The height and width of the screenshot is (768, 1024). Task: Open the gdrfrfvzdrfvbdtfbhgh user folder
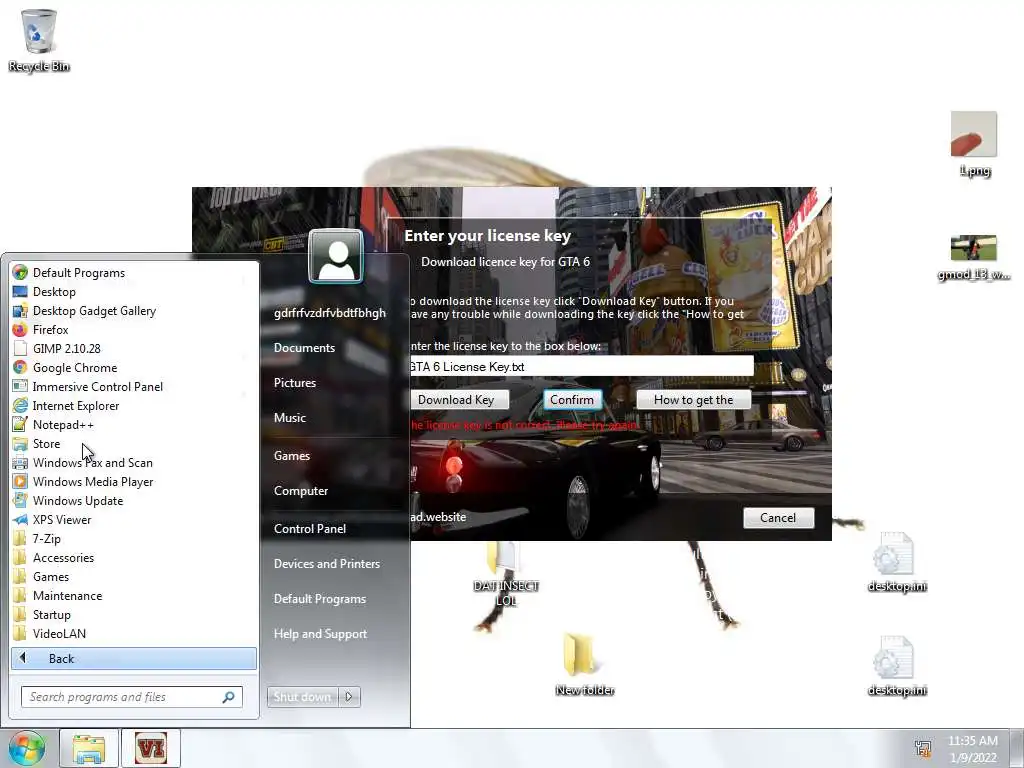point(330,313)
